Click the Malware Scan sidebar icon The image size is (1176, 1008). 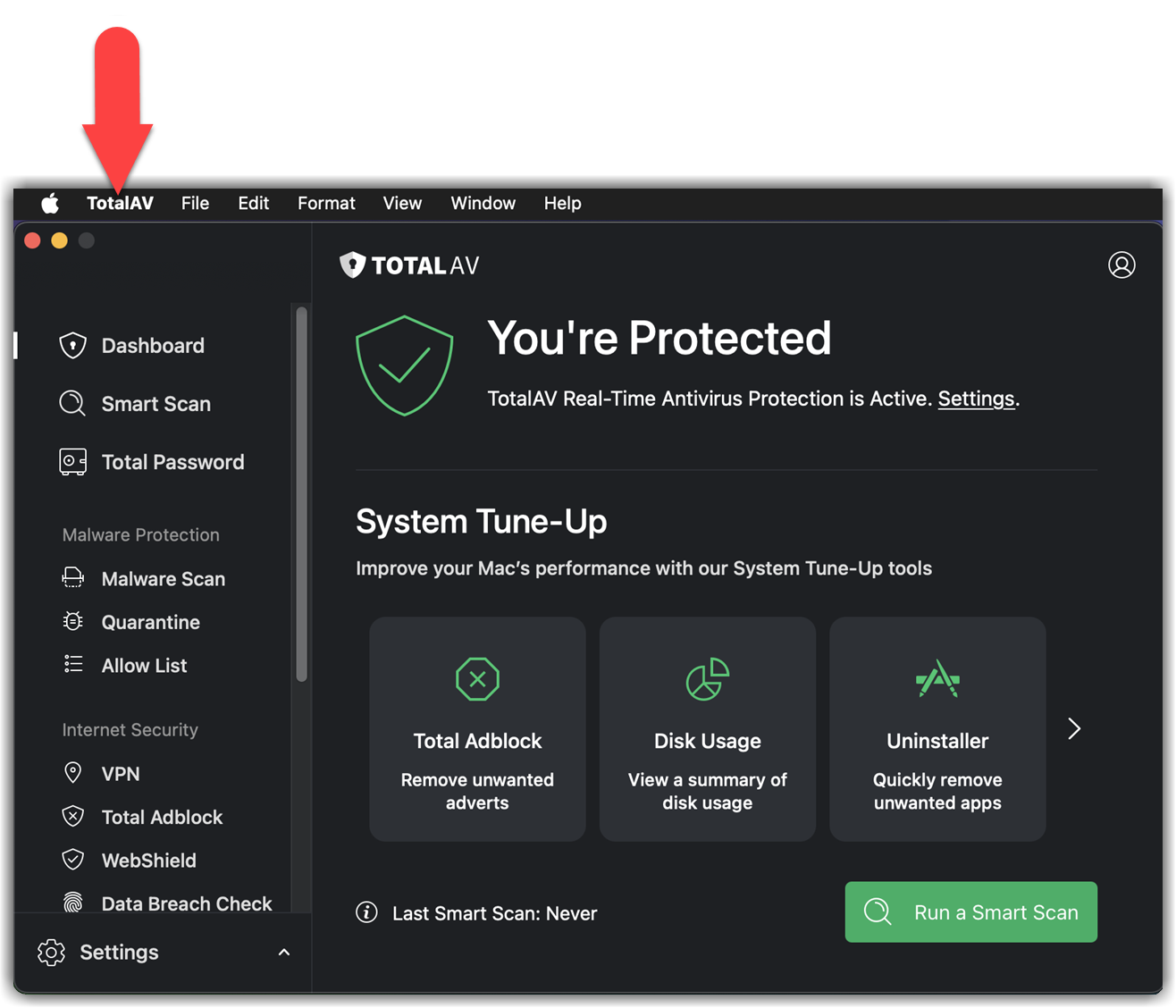point(73,578)
